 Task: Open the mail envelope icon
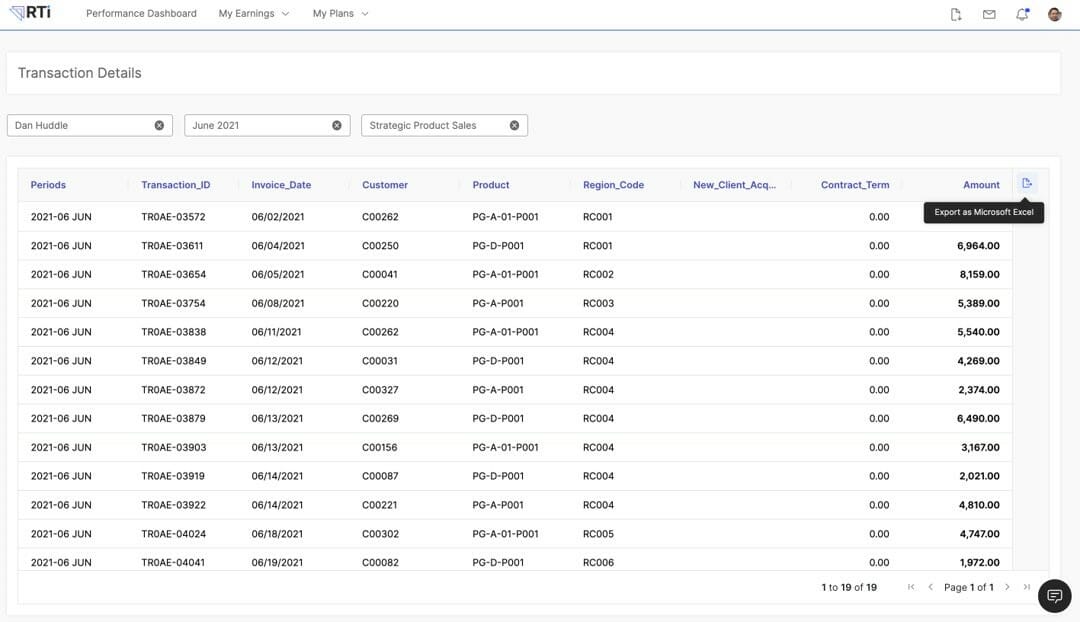tap(989, 14)
